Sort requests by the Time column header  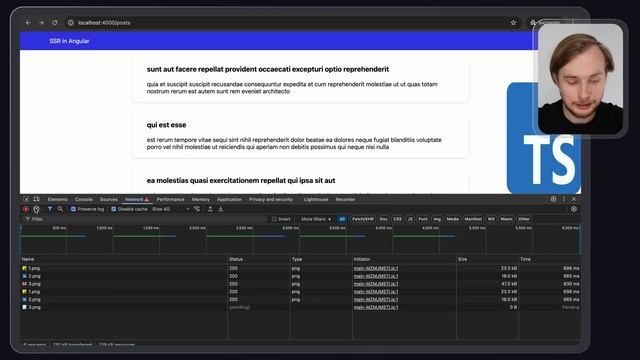tap(549, 259)
